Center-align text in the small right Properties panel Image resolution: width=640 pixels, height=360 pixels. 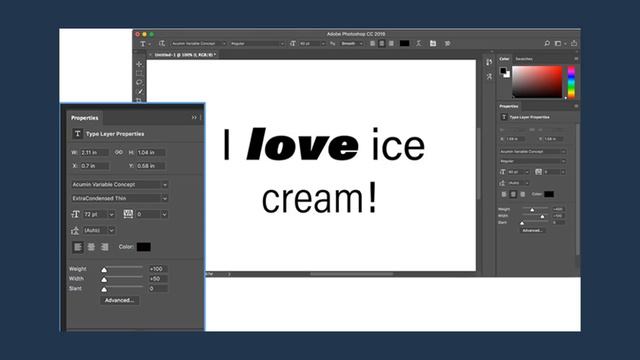pos(513,194)
